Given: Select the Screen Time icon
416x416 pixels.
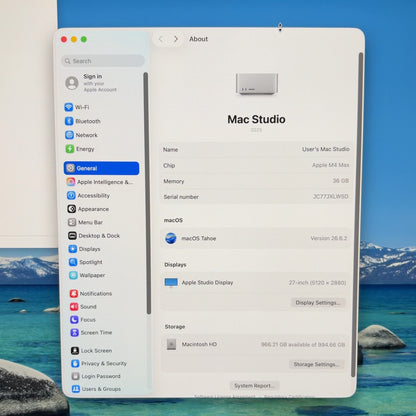Looking at the screenshot, I should (74, 332).
